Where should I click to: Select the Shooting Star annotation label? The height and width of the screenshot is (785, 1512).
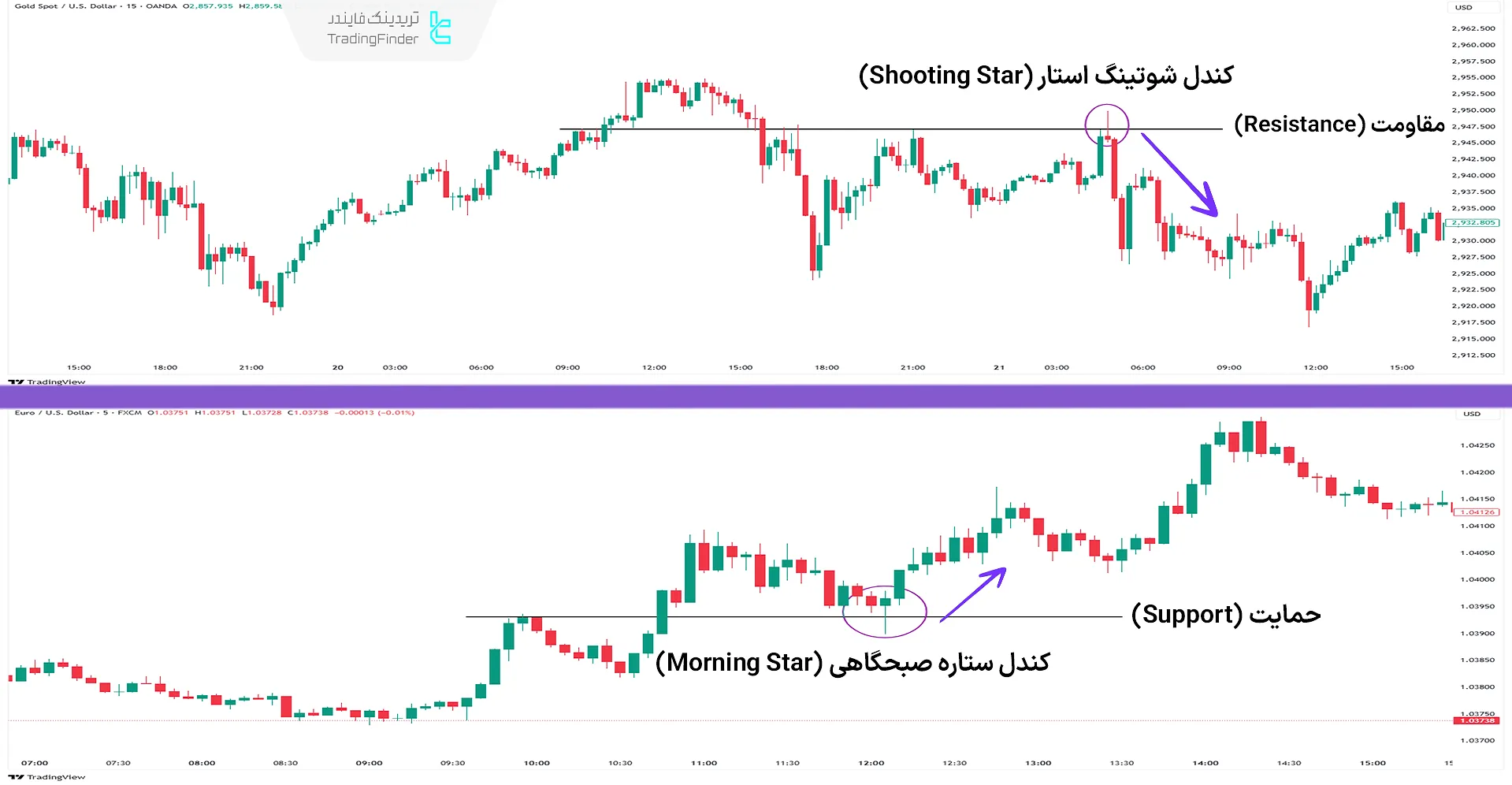tap(1046, 76)
